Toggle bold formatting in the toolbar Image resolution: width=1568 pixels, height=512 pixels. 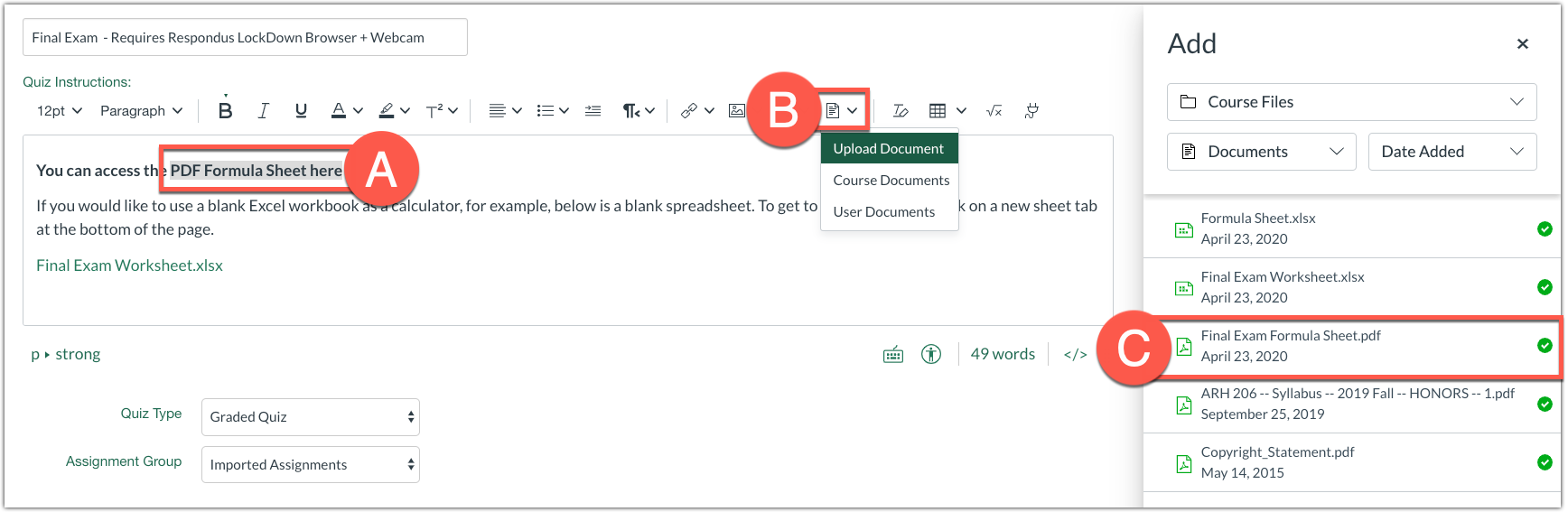[x=226, y=110]
